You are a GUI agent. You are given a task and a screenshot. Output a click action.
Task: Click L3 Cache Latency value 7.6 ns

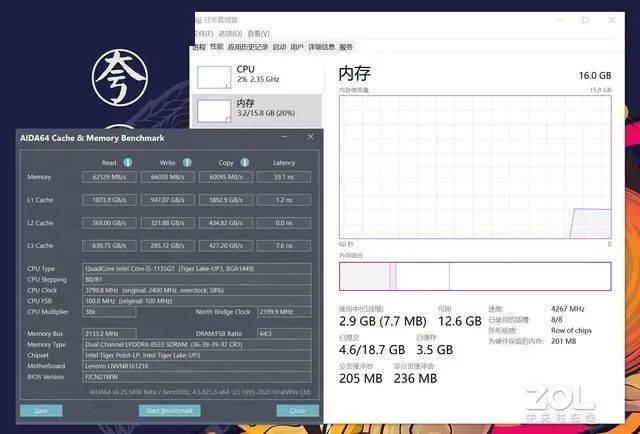pyautogui.click(x=284, y=246)
